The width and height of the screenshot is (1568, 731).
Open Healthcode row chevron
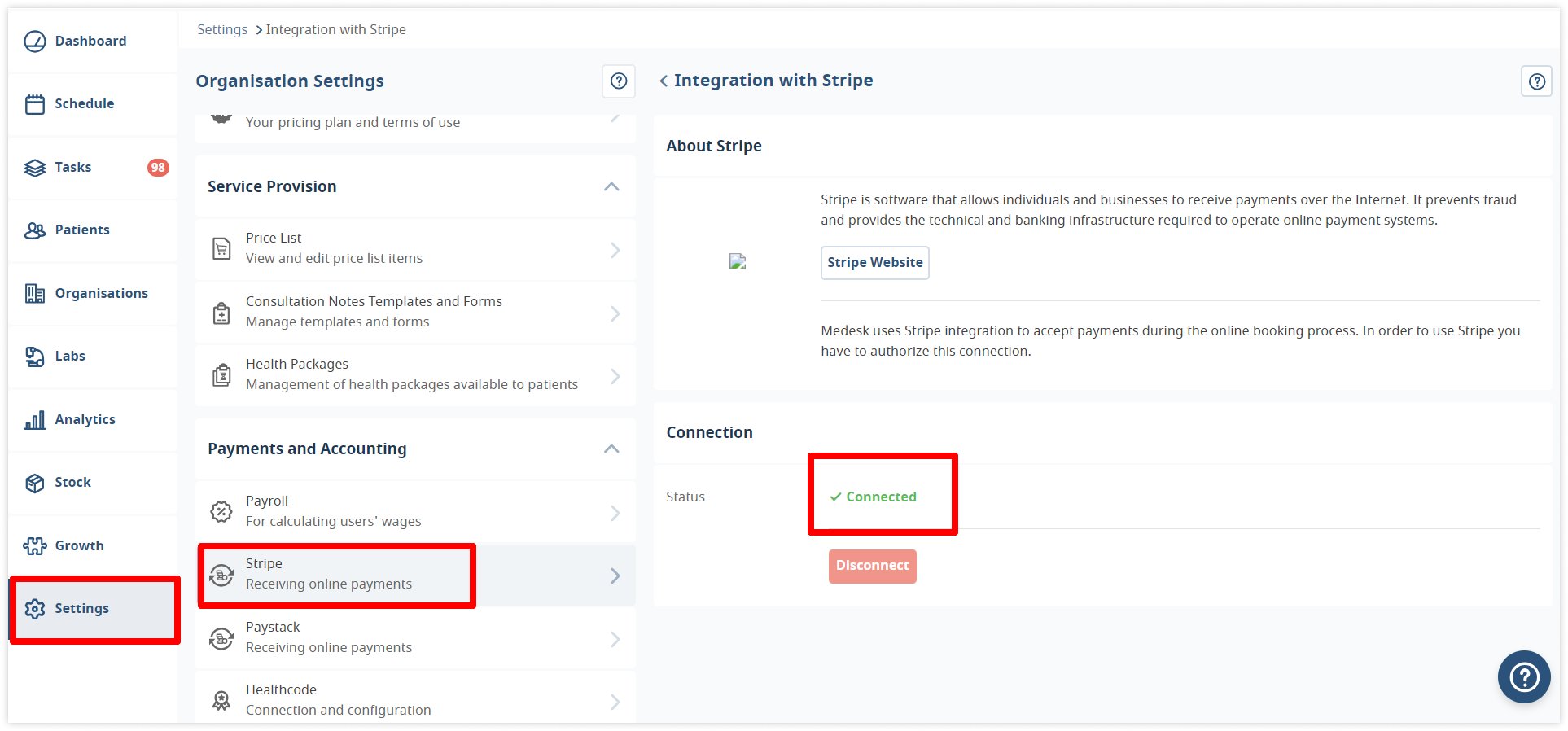(x=615, y=702)
